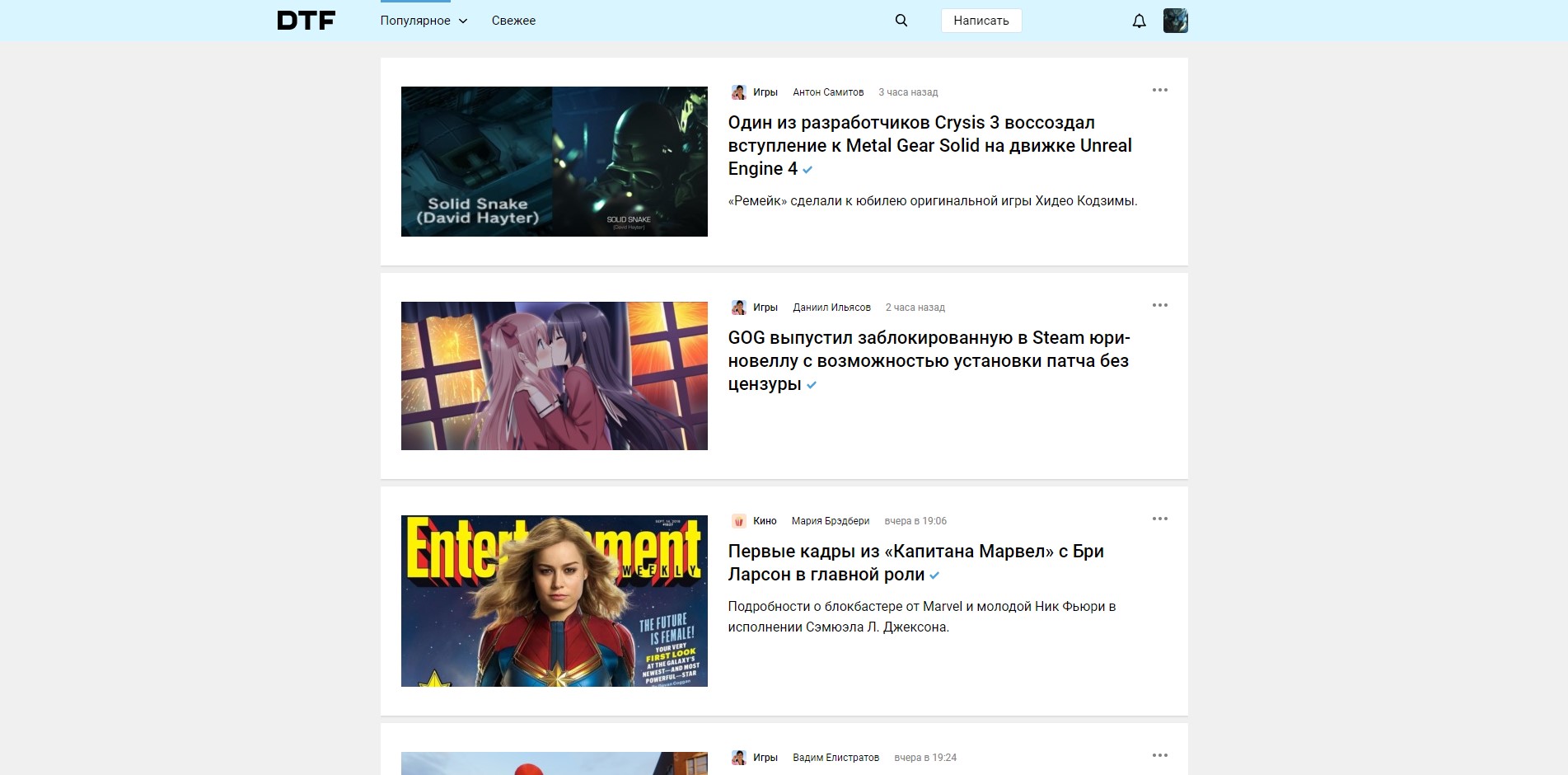This screenshot has height=775, width=1568.
Task: Open Капитана Марвел article headline
Action: click(x=916, y=563)
